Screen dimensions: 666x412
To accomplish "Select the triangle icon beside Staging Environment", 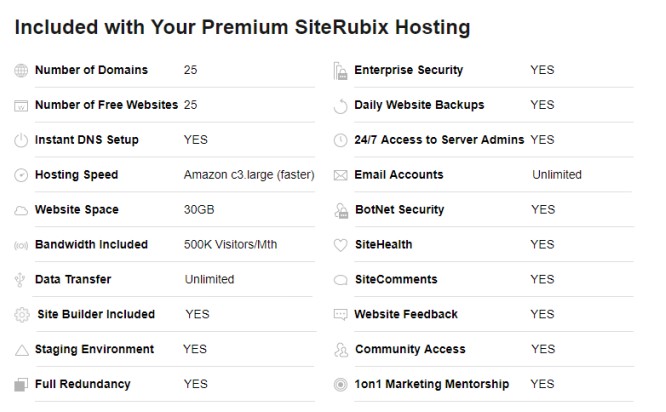I will [22, 350].
